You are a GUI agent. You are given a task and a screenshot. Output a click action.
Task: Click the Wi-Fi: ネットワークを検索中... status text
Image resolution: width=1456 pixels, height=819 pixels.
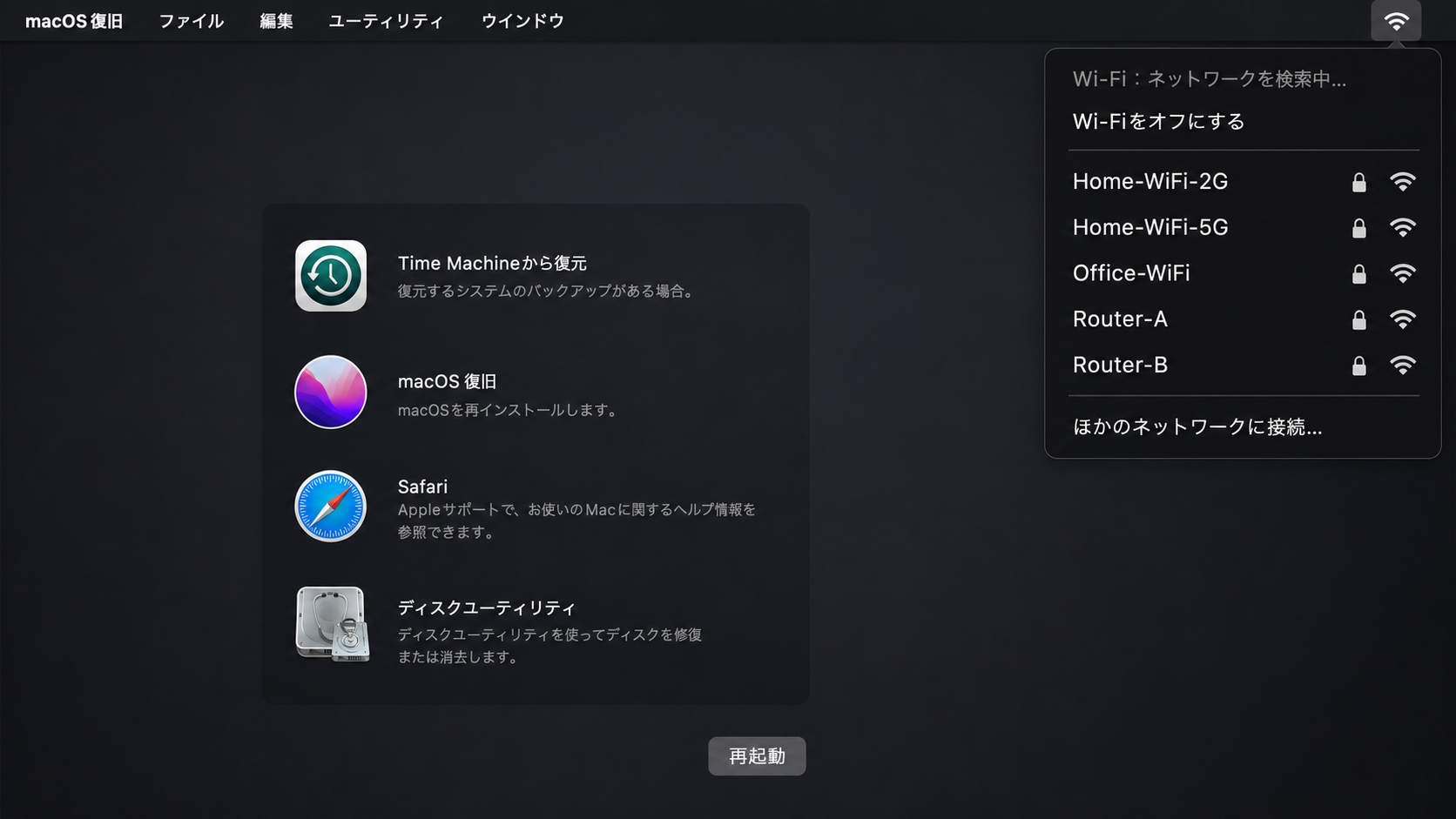pyautogui.click(x=1210, y=79)
